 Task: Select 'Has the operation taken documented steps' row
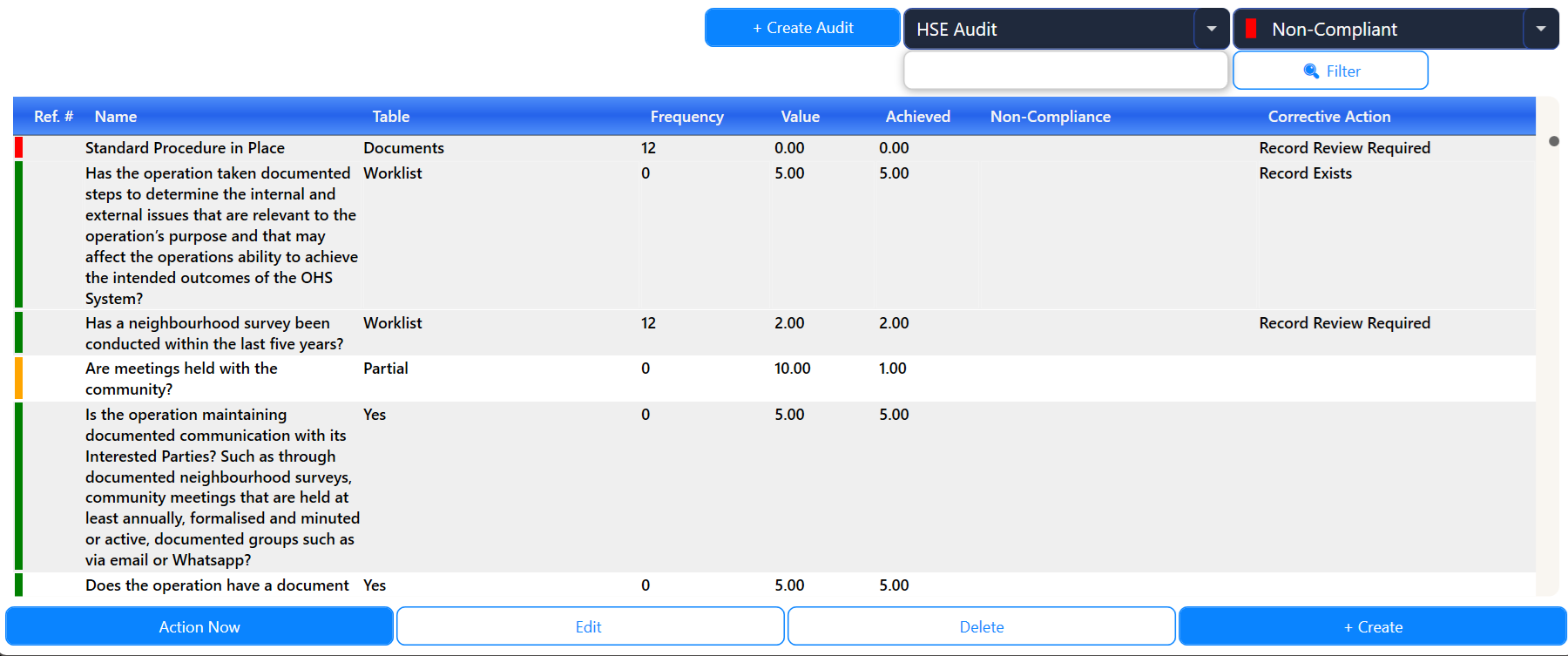point(774,235)
